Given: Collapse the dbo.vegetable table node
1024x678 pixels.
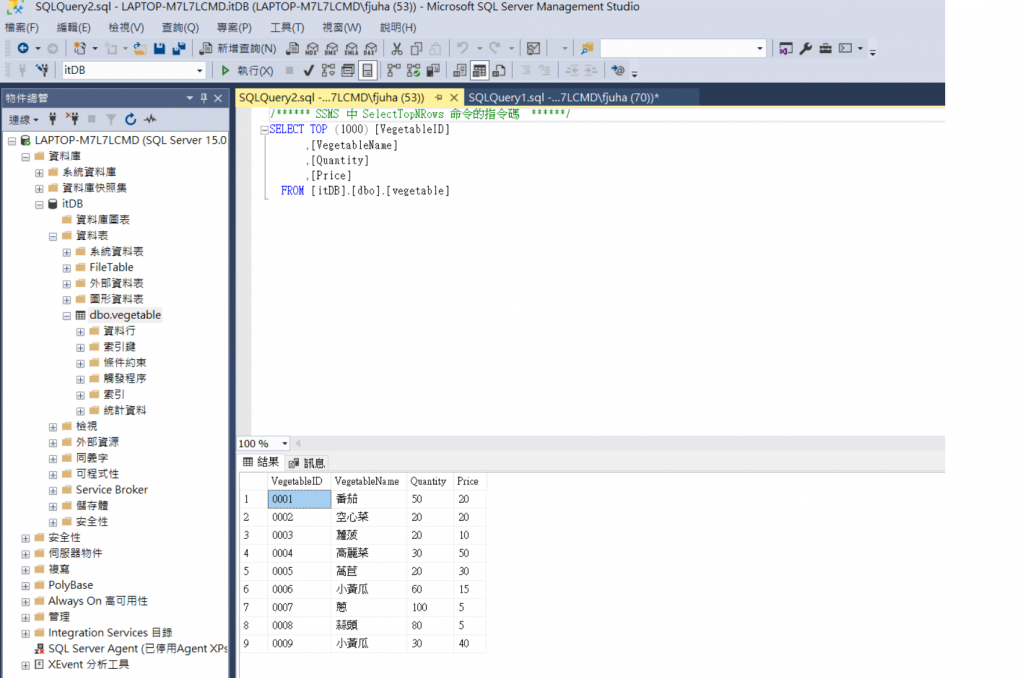Looking at the screenshot, I should click(67, 315).
